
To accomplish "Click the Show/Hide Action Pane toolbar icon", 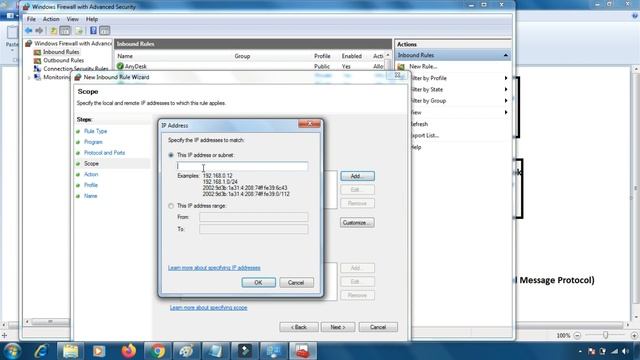I will (104, 31).
